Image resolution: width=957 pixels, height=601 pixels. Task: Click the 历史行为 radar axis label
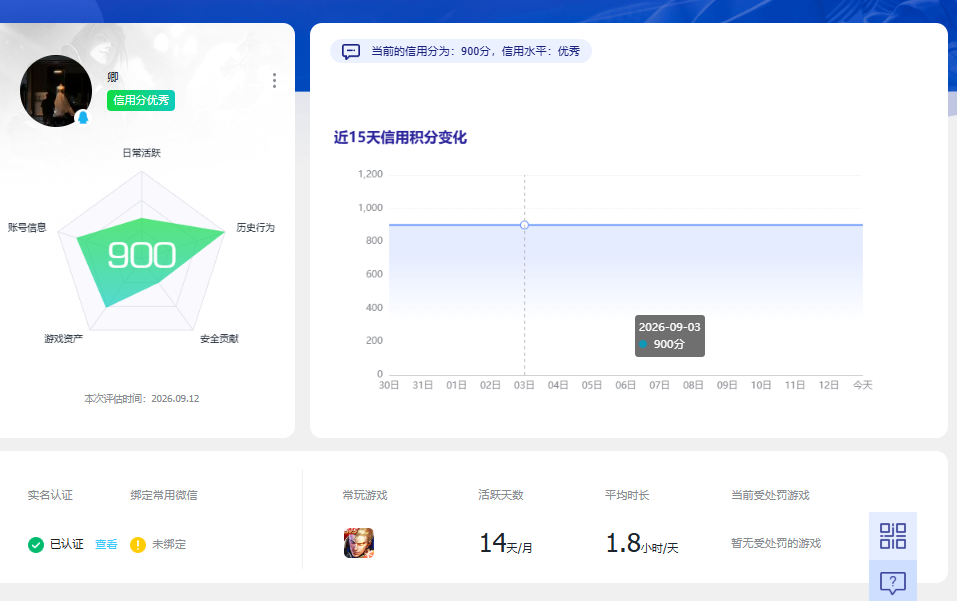pos(255,228)
